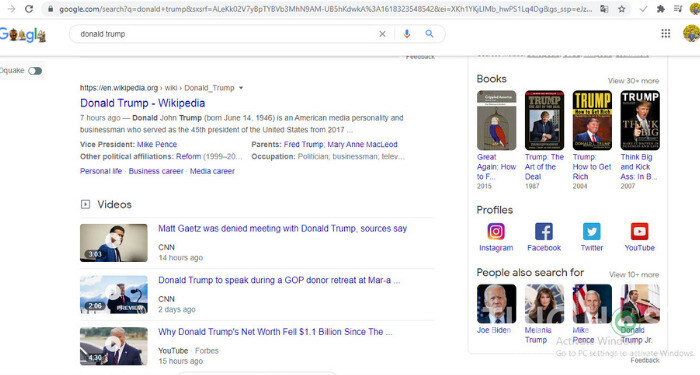Open the Mike Pence link

pyautogui.click(x=157, y=145)
